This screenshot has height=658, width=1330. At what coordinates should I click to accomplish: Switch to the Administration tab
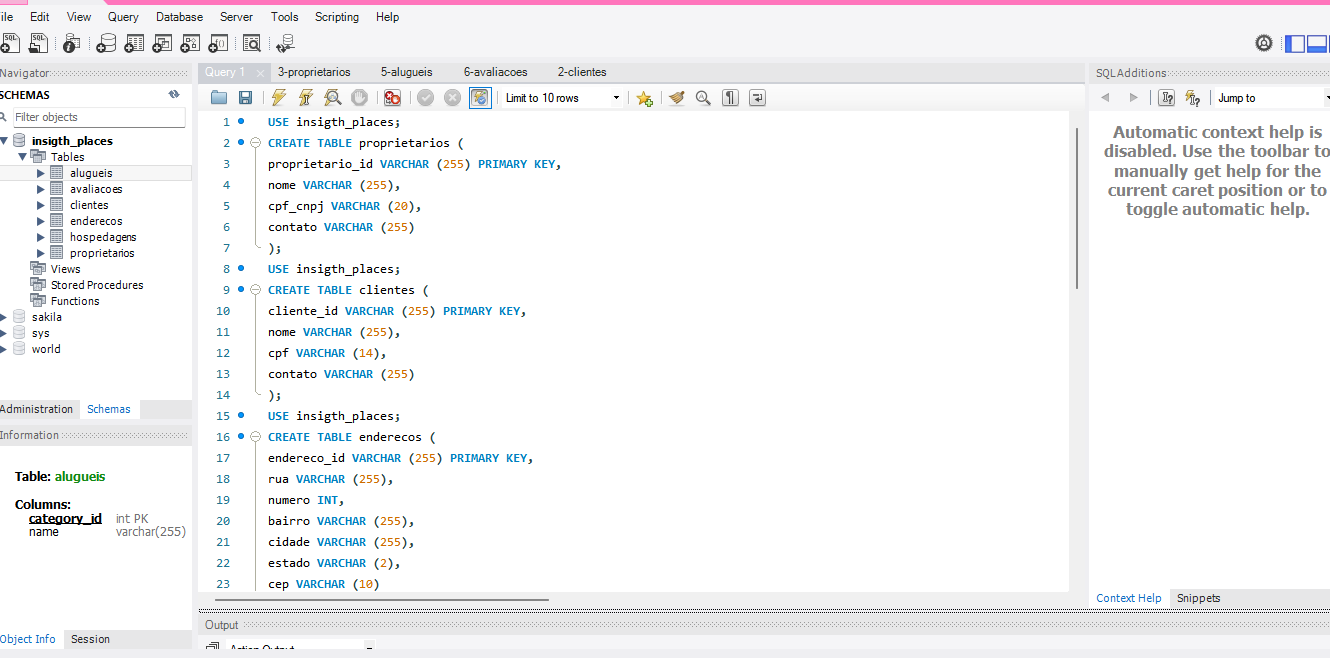pos(37,409)
